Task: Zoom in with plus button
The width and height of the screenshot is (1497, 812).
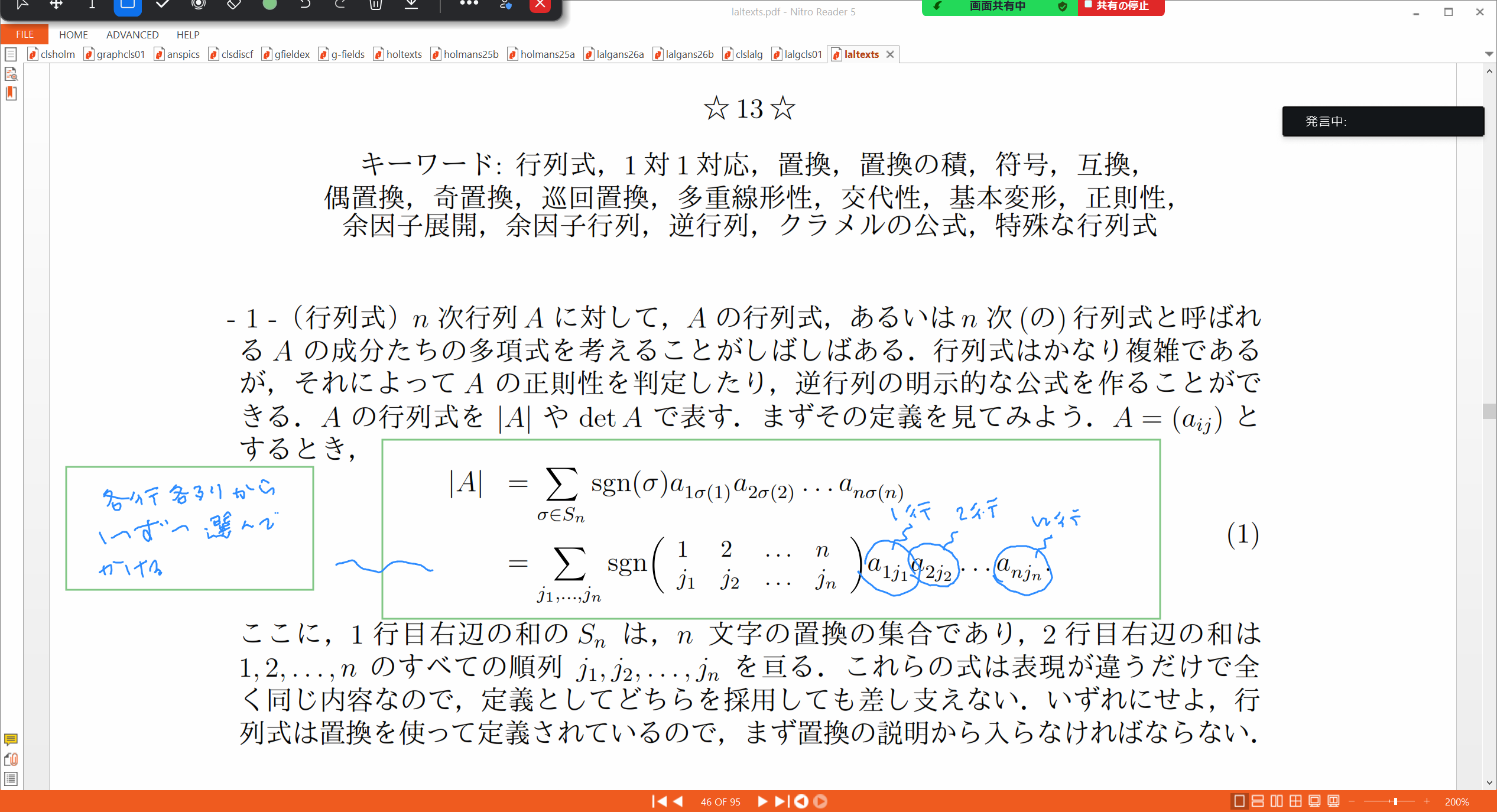Action: (x=1427, y=801)
